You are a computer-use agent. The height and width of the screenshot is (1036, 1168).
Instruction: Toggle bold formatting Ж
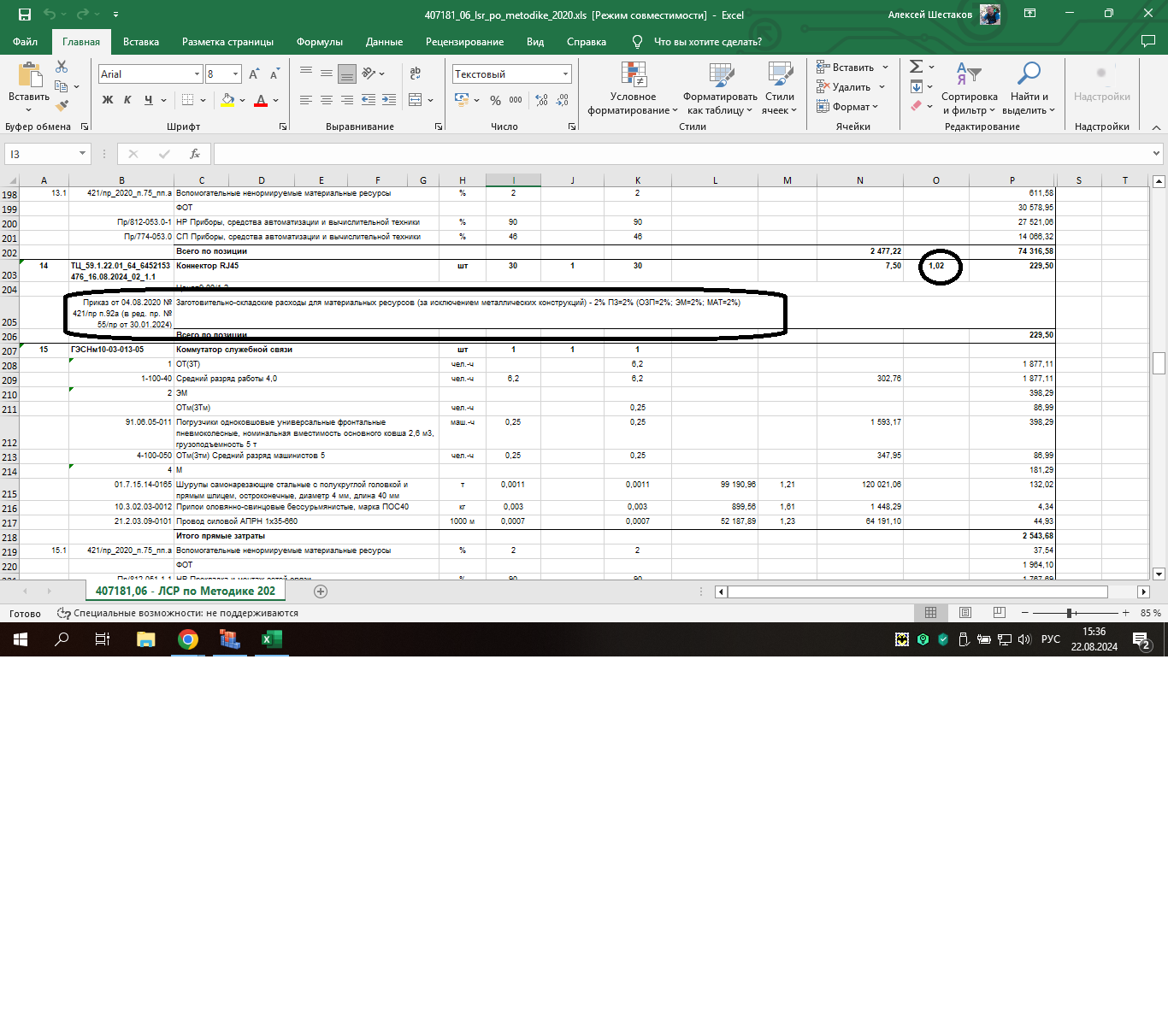pos(108,100)
